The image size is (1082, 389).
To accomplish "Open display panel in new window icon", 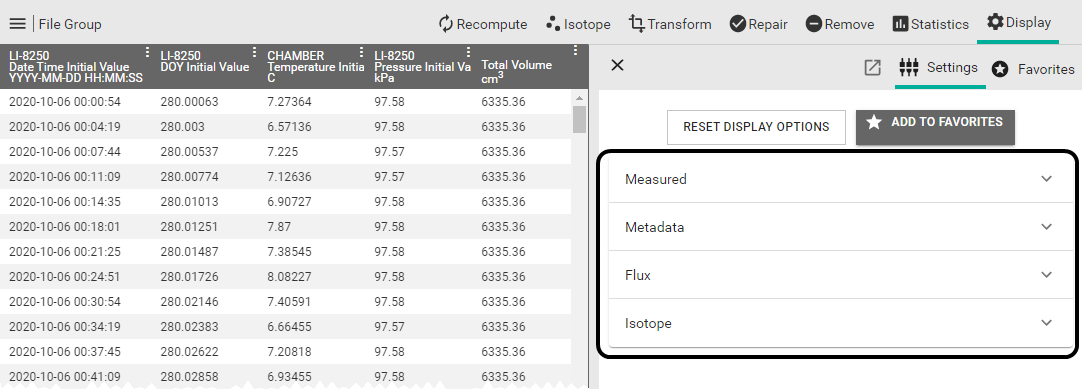I will click(x=872, y=68).
